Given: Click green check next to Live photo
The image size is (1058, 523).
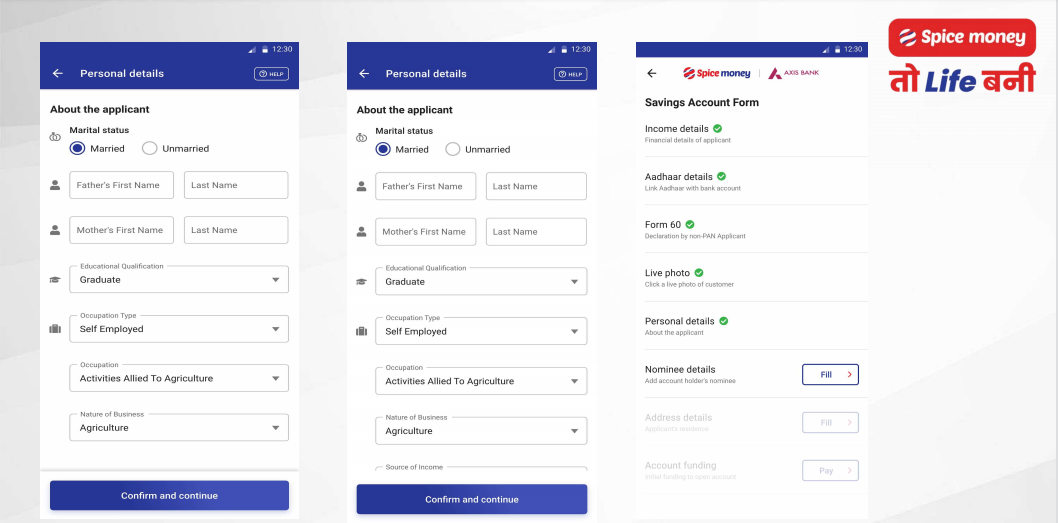Looking at the screenshot, I should click(699, 273).
